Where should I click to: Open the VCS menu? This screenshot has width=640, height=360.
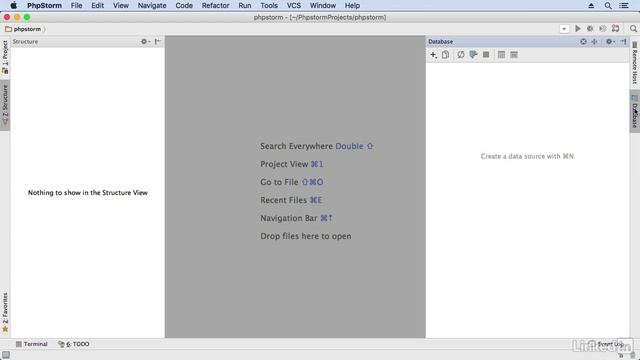pos(294,5)
